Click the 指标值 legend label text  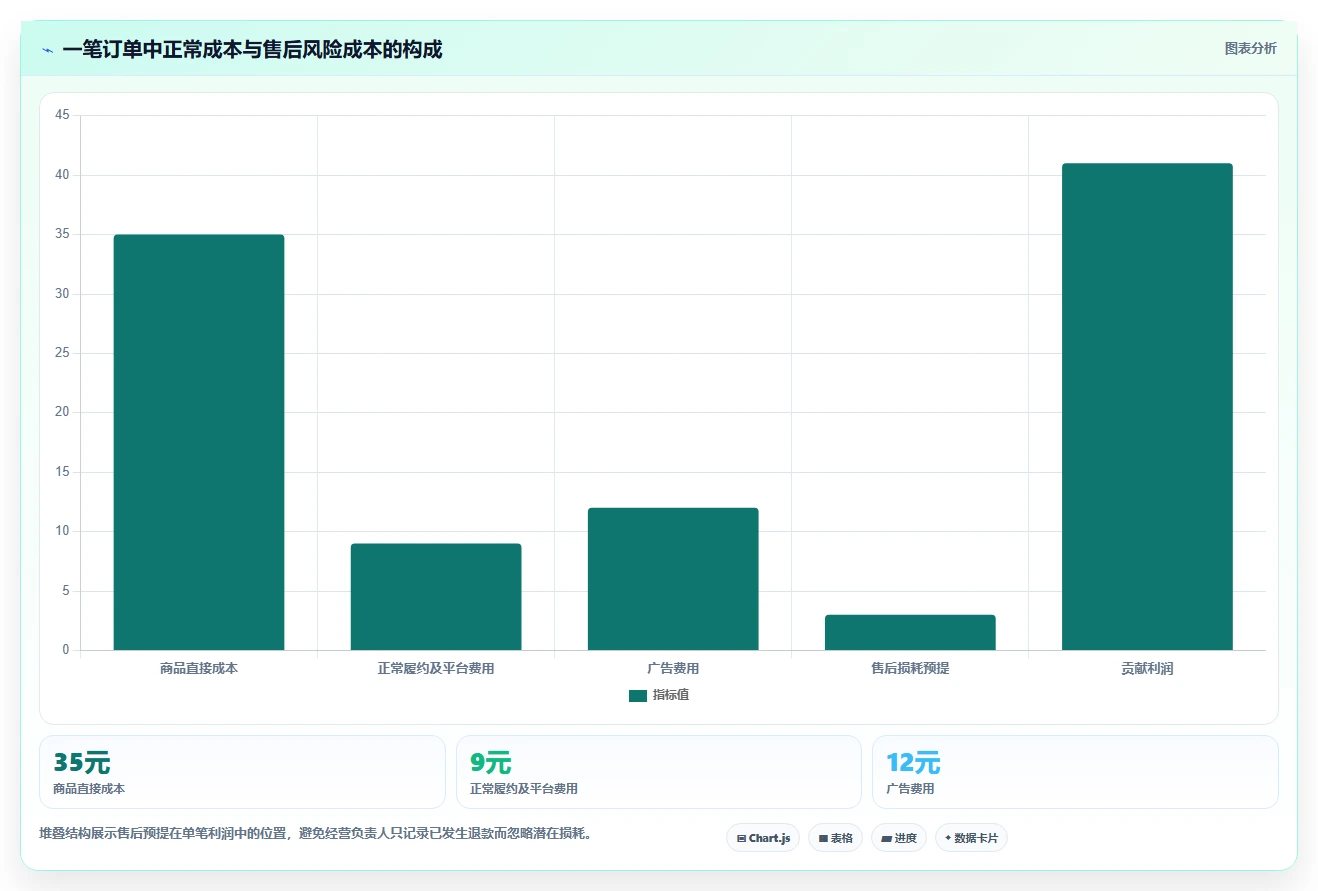click(x=671, y=695)
